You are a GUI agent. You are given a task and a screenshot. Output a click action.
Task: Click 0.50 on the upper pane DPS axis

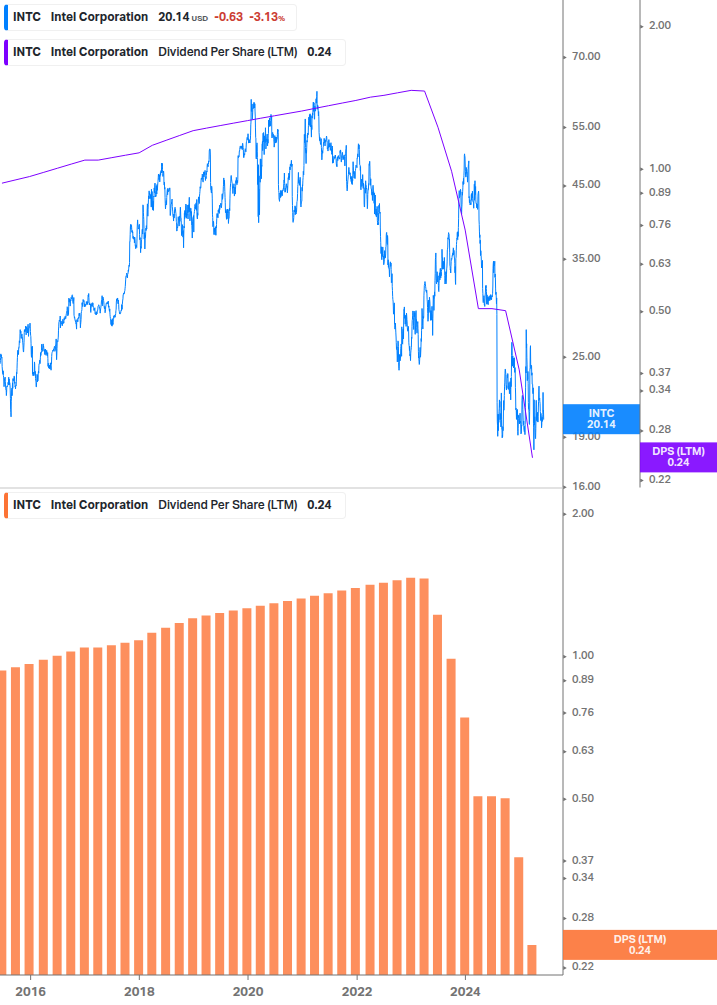point(660,310)
